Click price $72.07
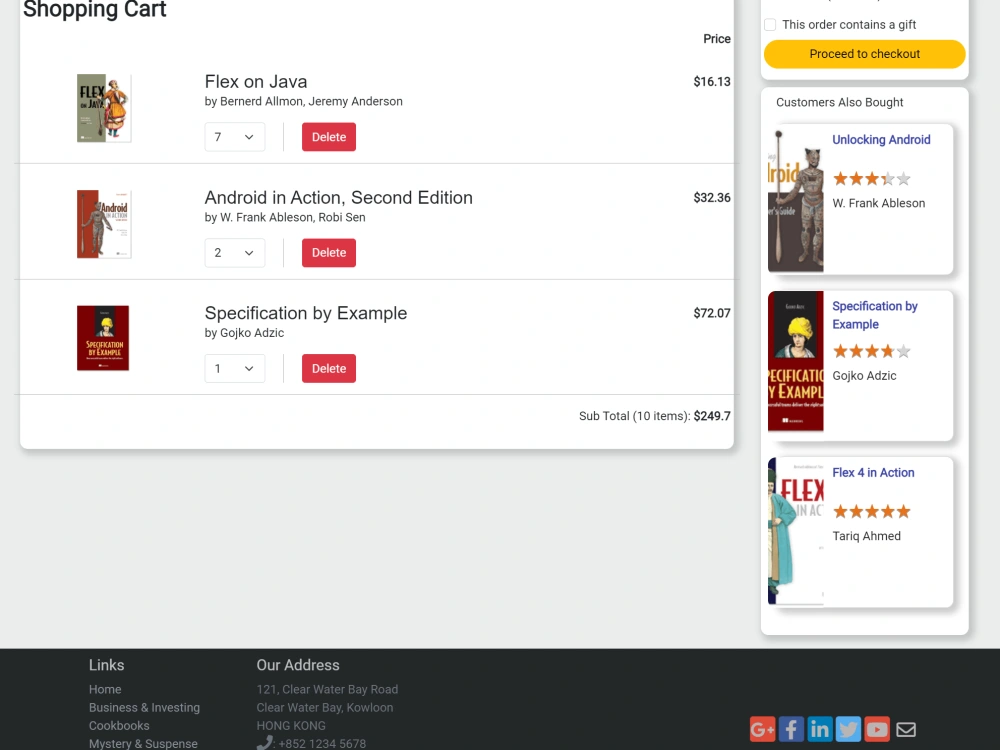This screenshot has height=750, width=1000. click(x=712, y=313)
